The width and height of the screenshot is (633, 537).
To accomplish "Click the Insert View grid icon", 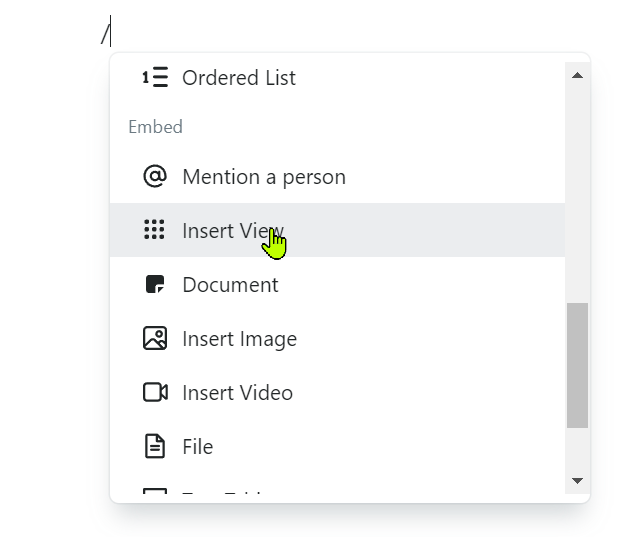I will tap(154, 231).
